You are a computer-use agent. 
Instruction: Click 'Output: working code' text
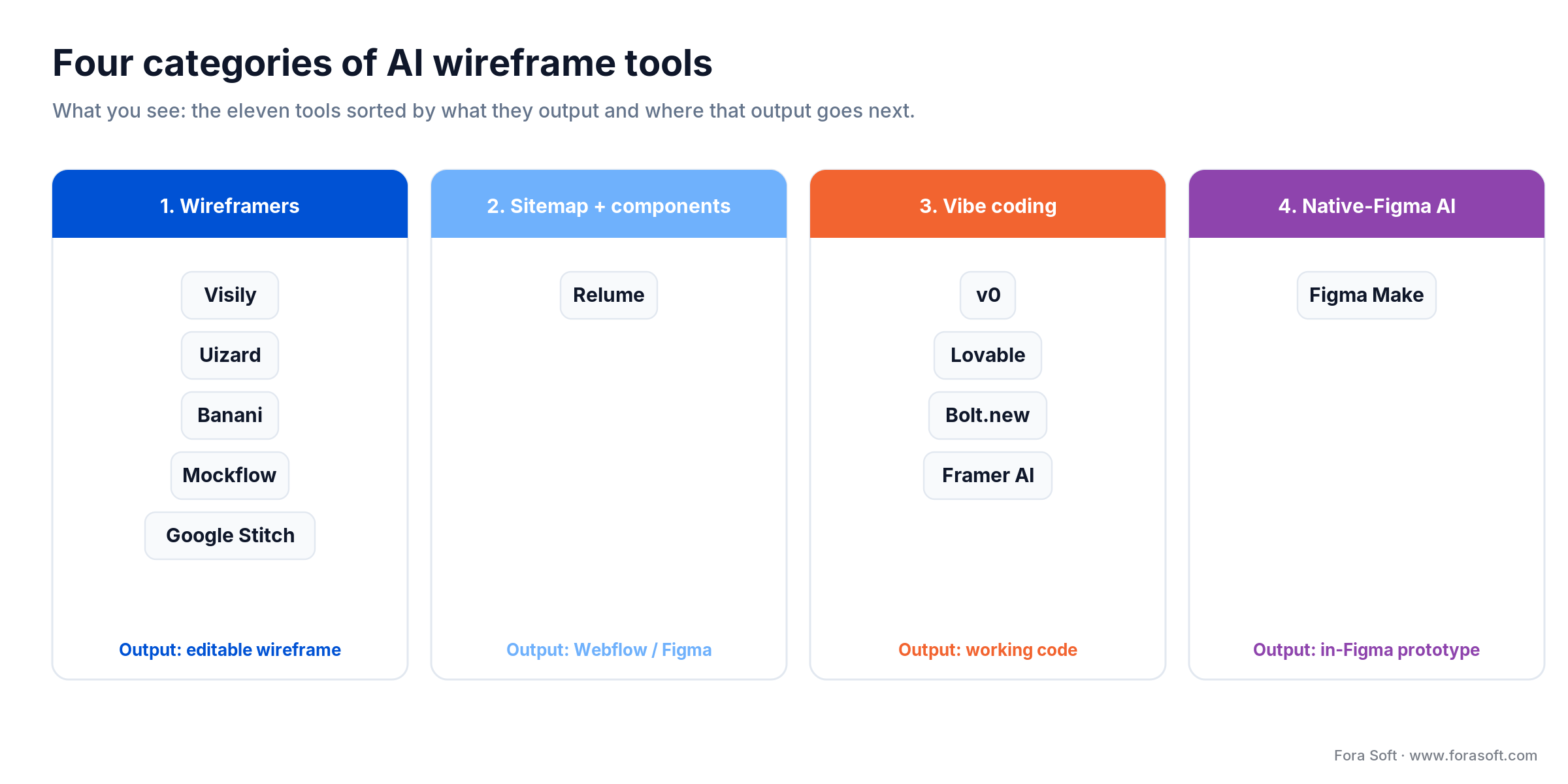pos(988,650)
